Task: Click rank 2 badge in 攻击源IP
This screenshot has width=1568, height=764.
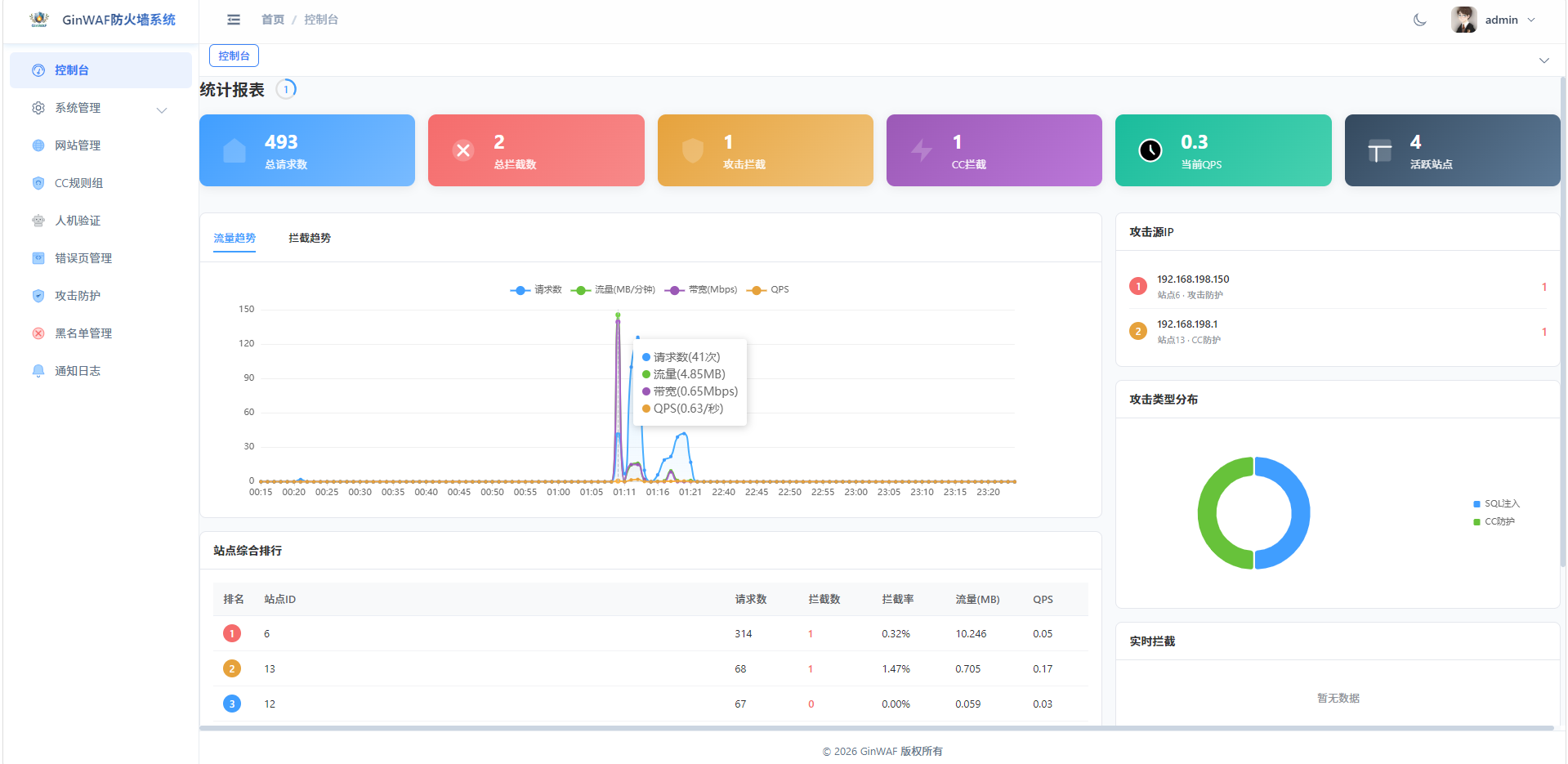Action: tap(1138, 331)
